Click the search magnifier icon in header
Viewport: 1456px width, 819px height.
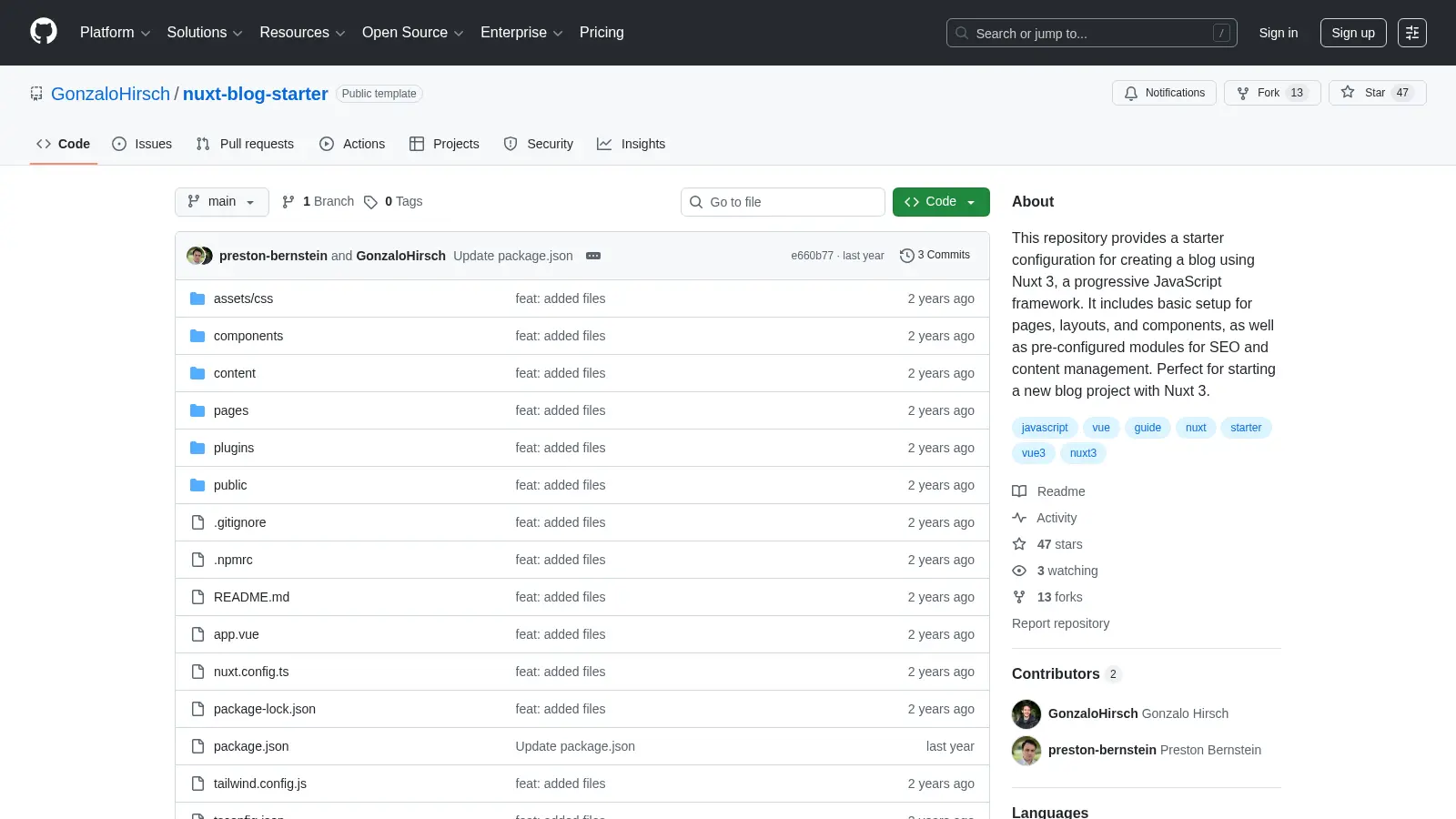[x=962, y=33]
